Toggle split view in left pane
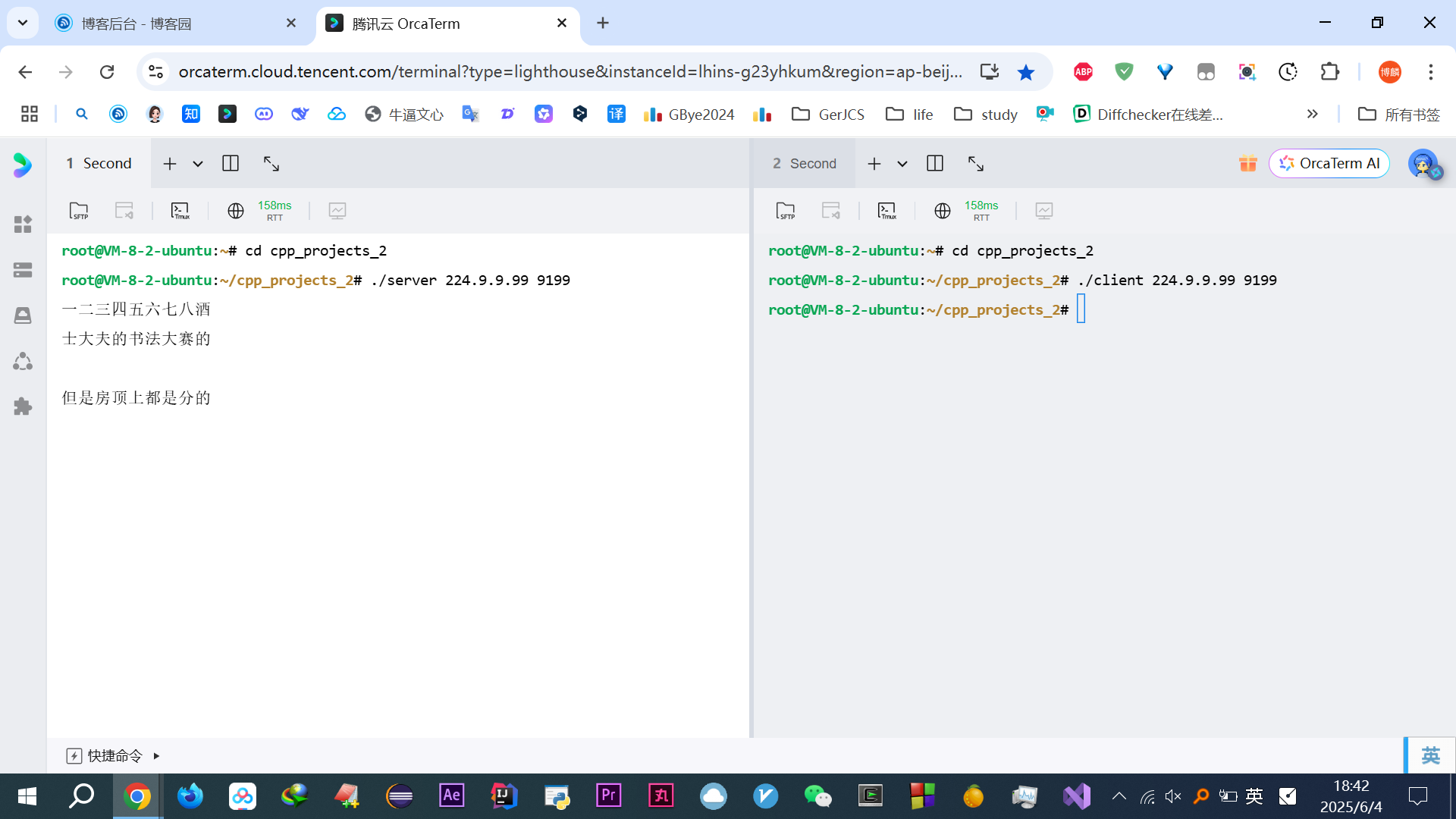Screen dimensions: 1456x819 click(x=231, y=163)
